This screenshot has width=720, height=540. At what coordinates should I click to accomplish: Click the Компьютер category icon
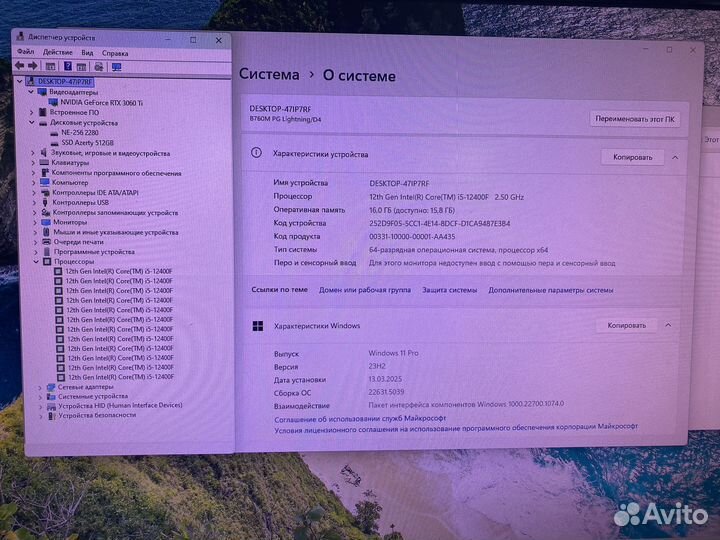45,182
